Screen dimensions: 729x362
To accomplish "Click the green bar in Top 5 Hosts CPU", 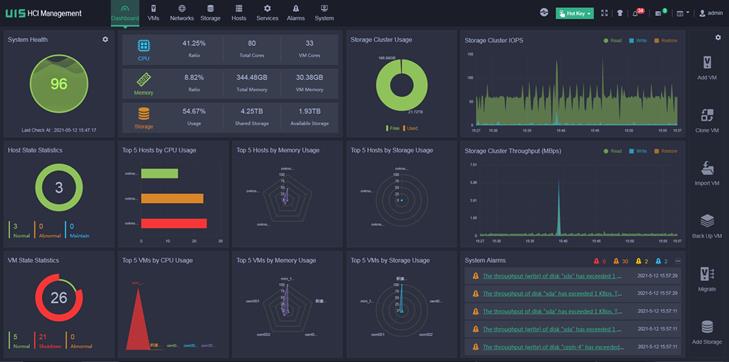I will [159, 173].
